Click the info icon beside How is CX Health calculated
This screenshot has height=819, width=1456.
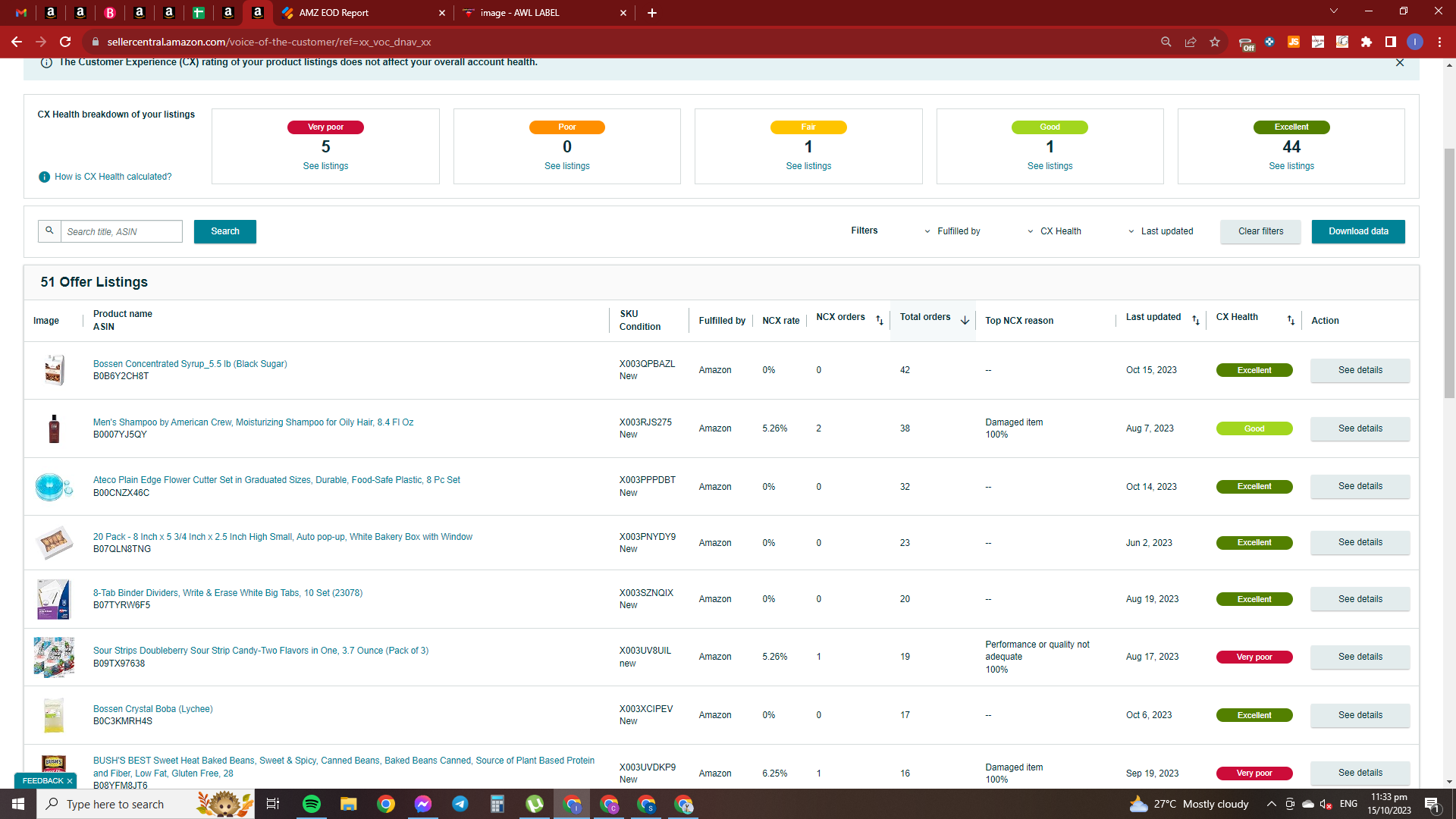point(44,177)
